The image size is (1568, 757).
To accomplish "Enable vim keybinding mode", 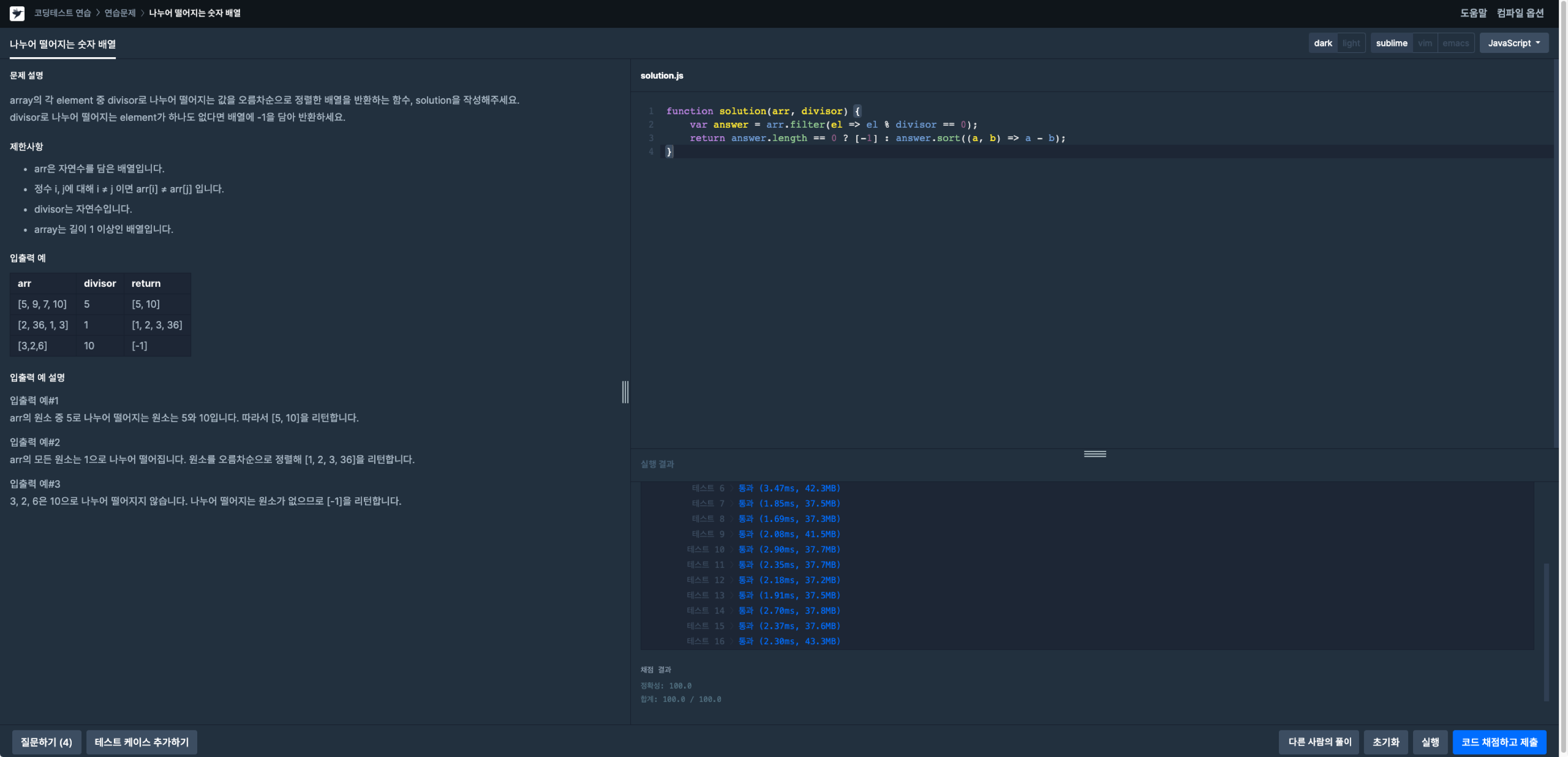I will pos(1424,43).
